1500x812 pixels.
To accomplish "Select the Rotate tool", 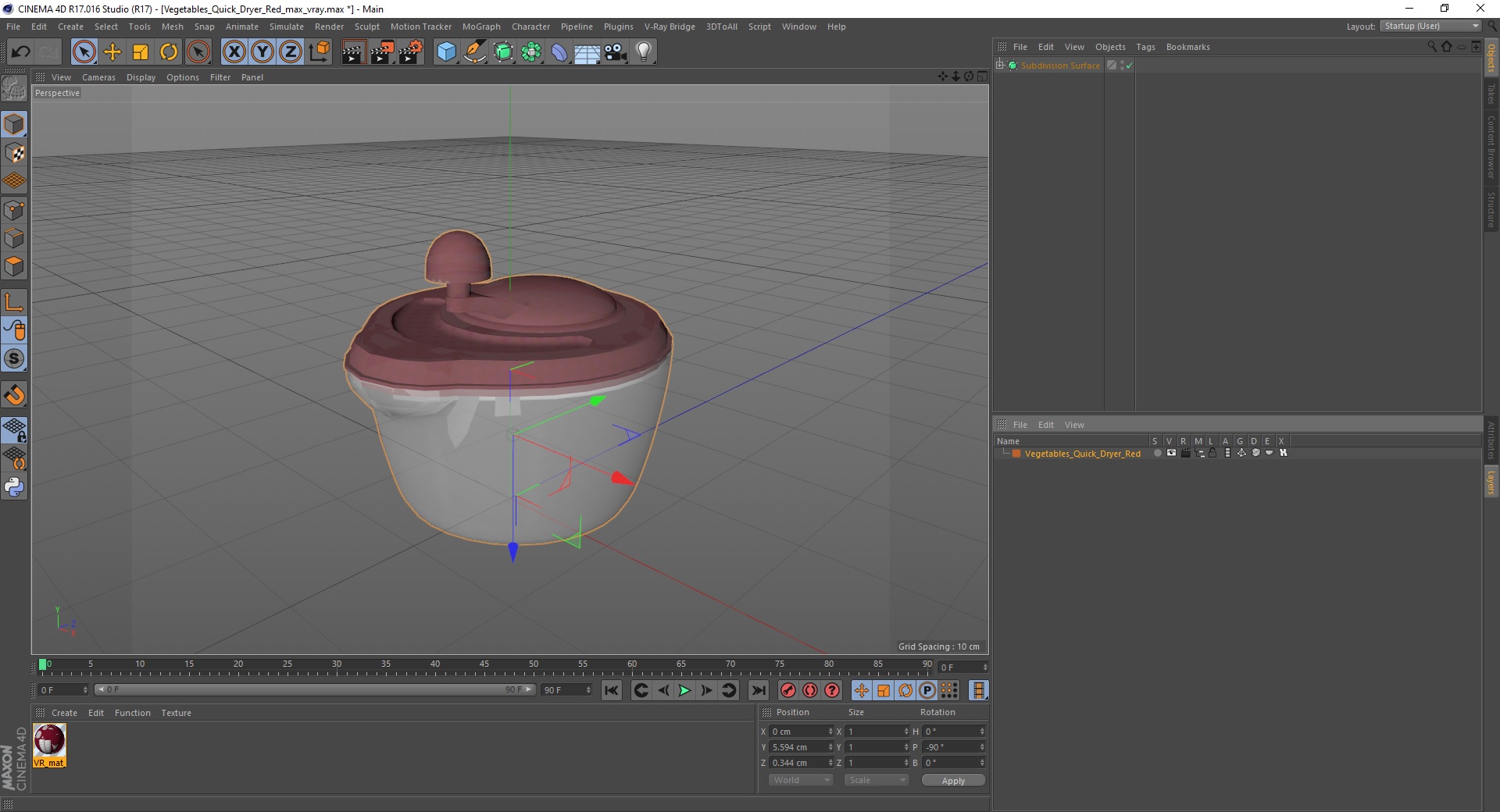I will click(x=169, y=52).
